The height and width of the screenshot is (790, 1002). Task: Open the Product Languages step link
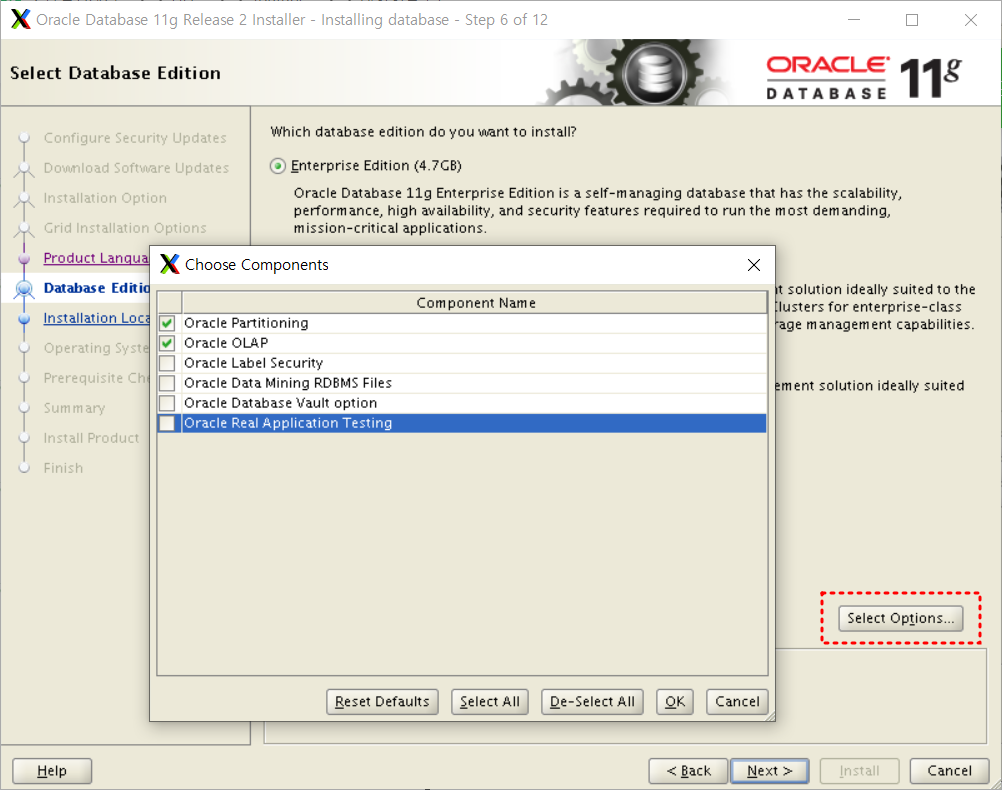pyautogui.click(x=96, y=258)
